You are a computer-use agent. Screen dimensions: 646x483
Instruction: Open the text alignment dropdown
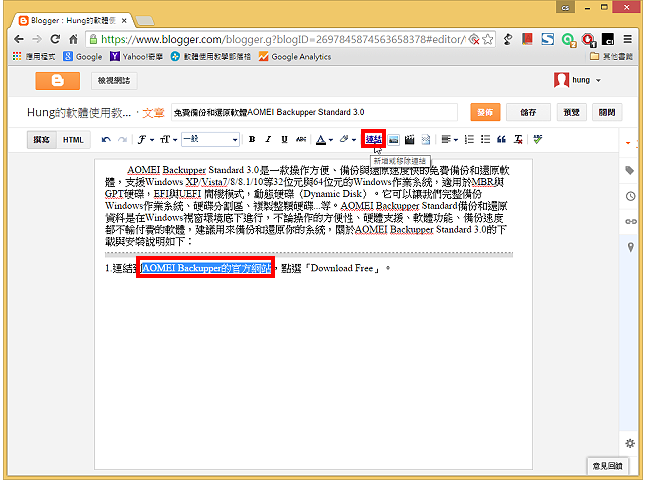coord(449,139)
